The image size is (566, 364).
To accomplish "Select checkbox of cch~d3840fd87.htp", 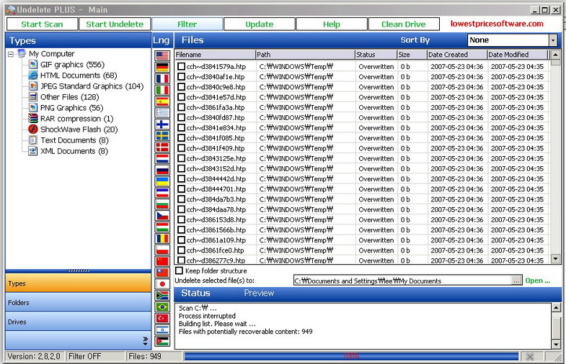I will (181, 117).
